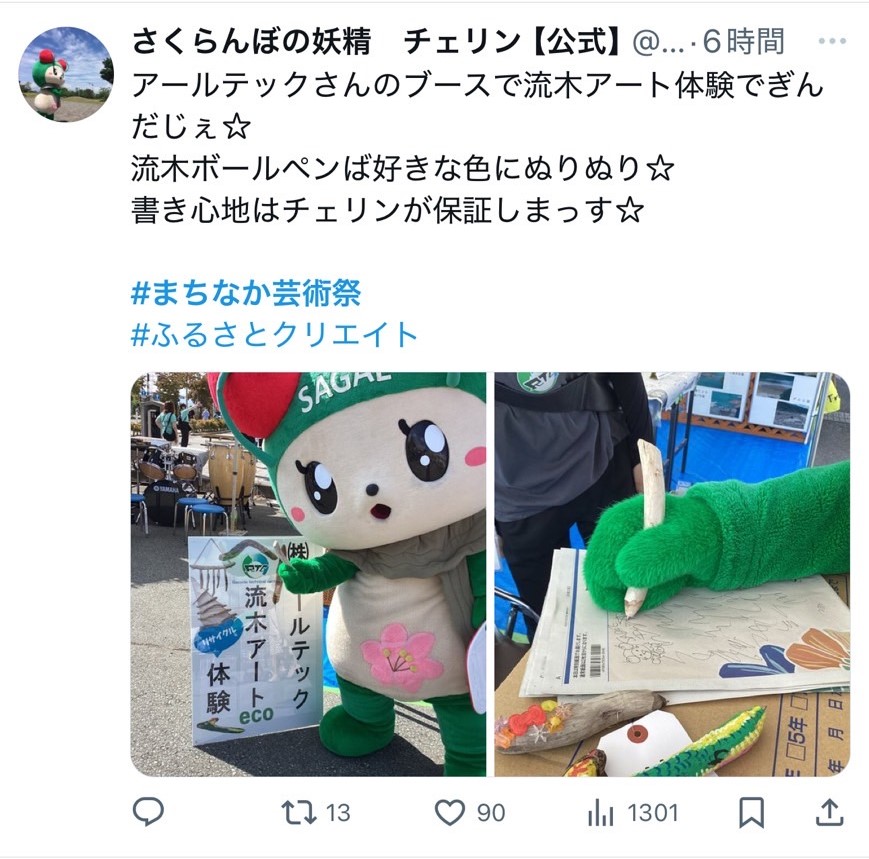Open the three-dot more options menu

point(831,41)
